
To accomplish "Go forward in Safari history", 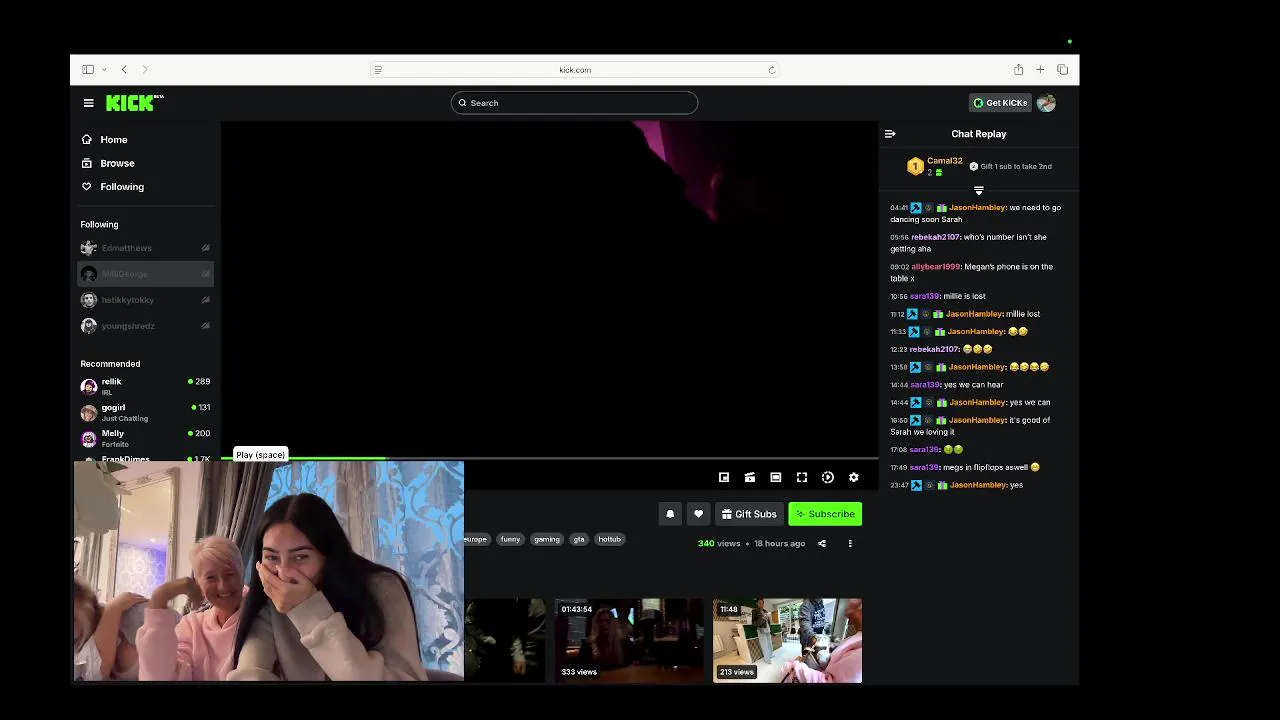I will pyautogui.click(x=145, y=70).
